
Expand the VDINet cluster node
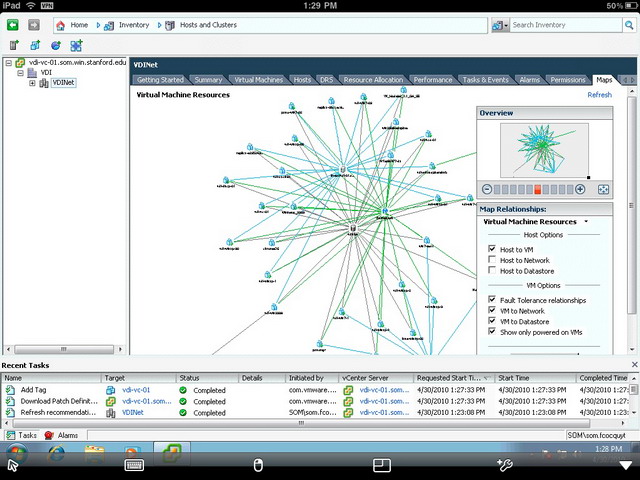click(32, 83)
